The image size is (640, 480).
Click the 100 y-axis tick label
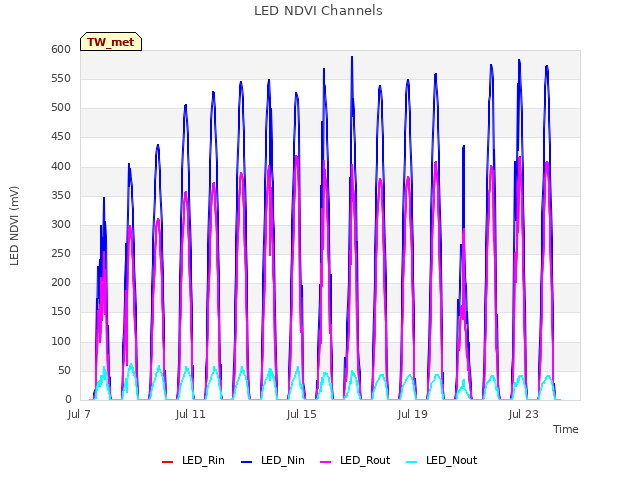point(61,341)
